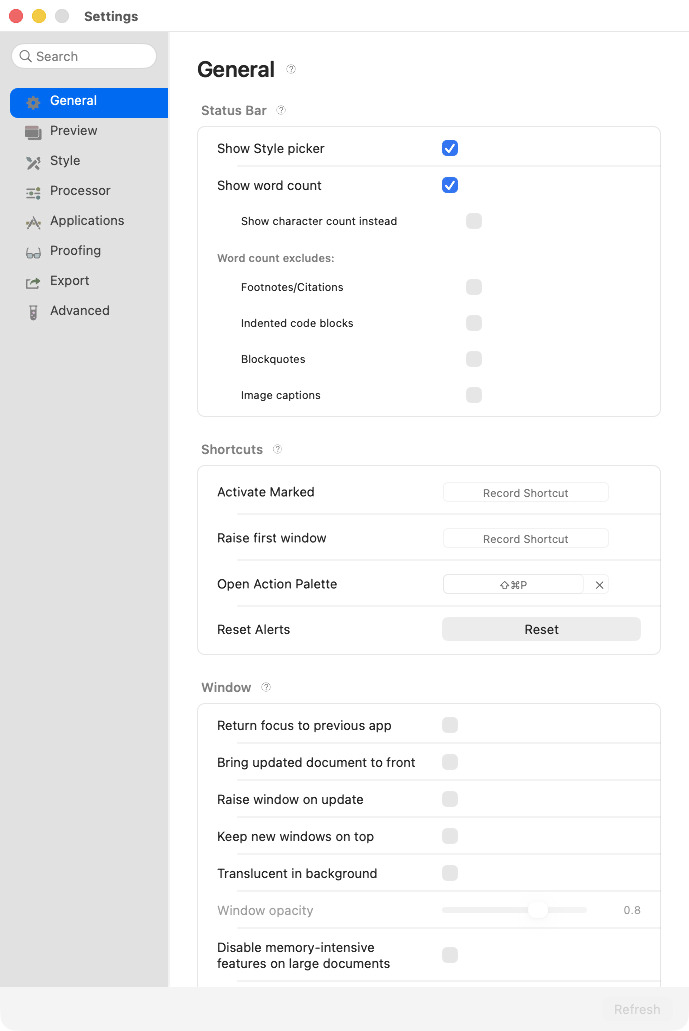This screenshot has width=689, height=1031.
Task: Open the Applications settings pane
Action: coord(89,221)
